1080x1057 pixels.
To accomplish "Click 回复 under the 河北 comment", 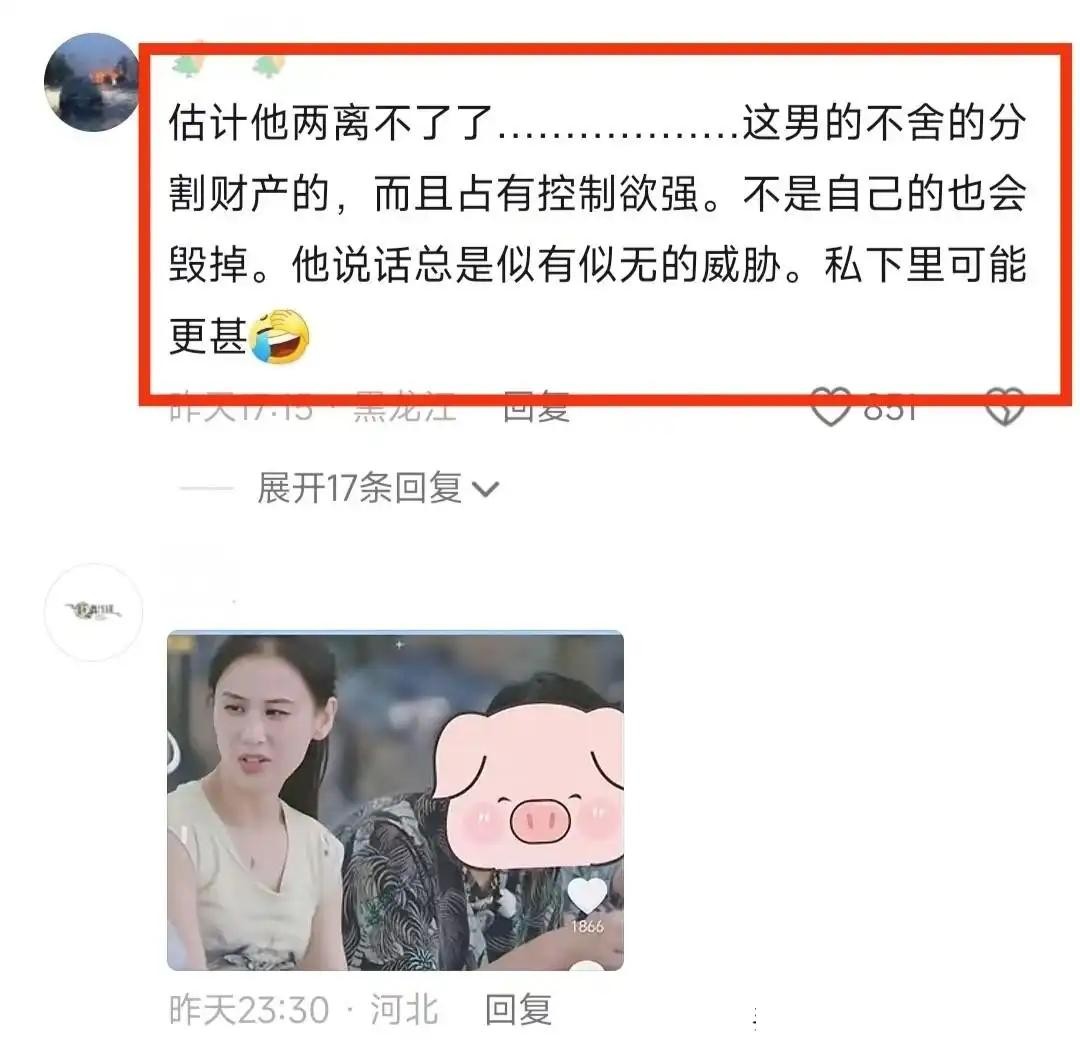I will (x=519, y=1010).
